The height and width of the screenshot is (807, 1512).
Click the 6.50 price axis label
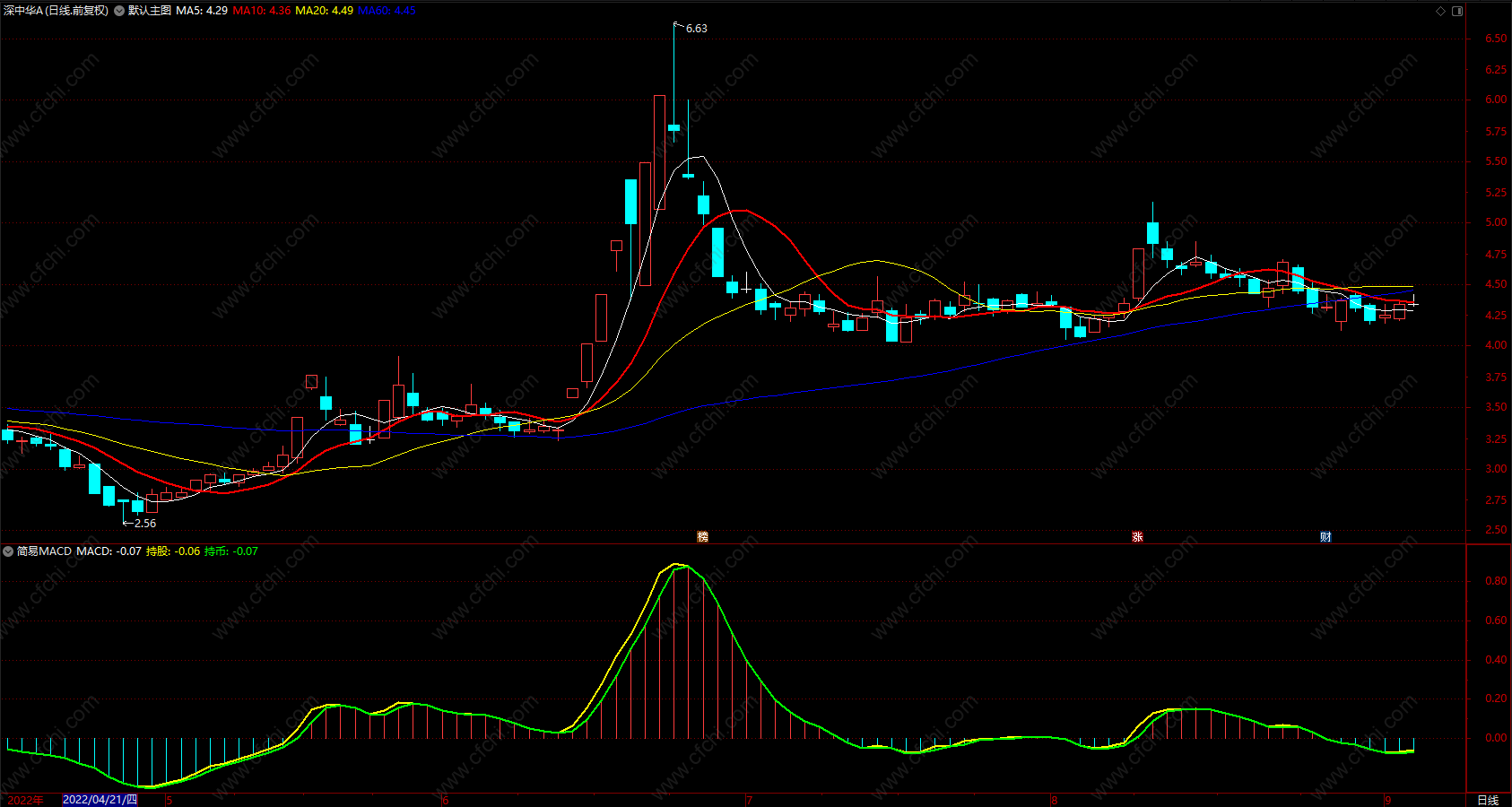(1496, 39)
